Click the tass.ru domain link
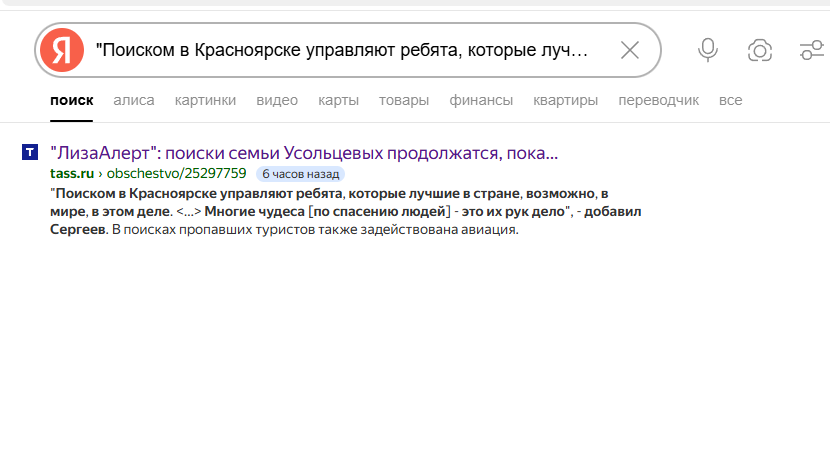Image resolution: width=830 pixels, height=476 pixels. 72,173
